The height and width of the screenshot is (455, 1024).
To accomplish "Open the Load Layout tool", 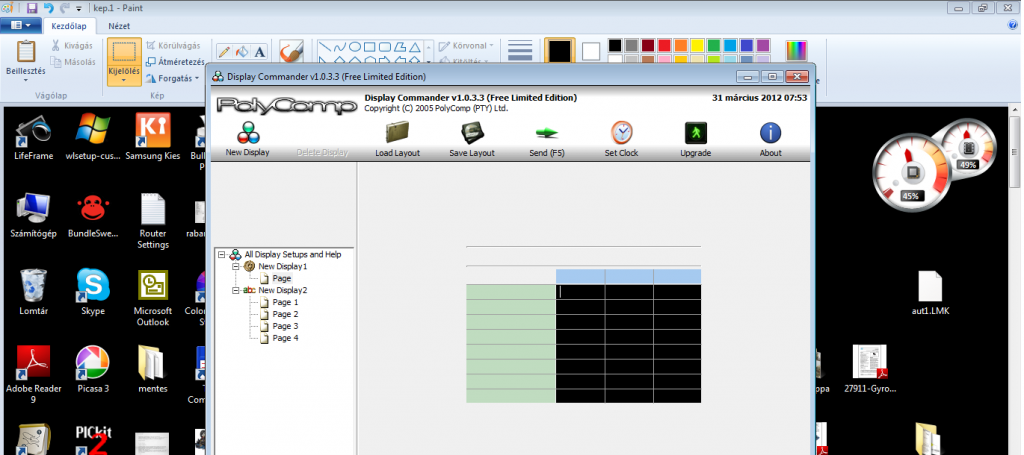I will pos(397,133).
